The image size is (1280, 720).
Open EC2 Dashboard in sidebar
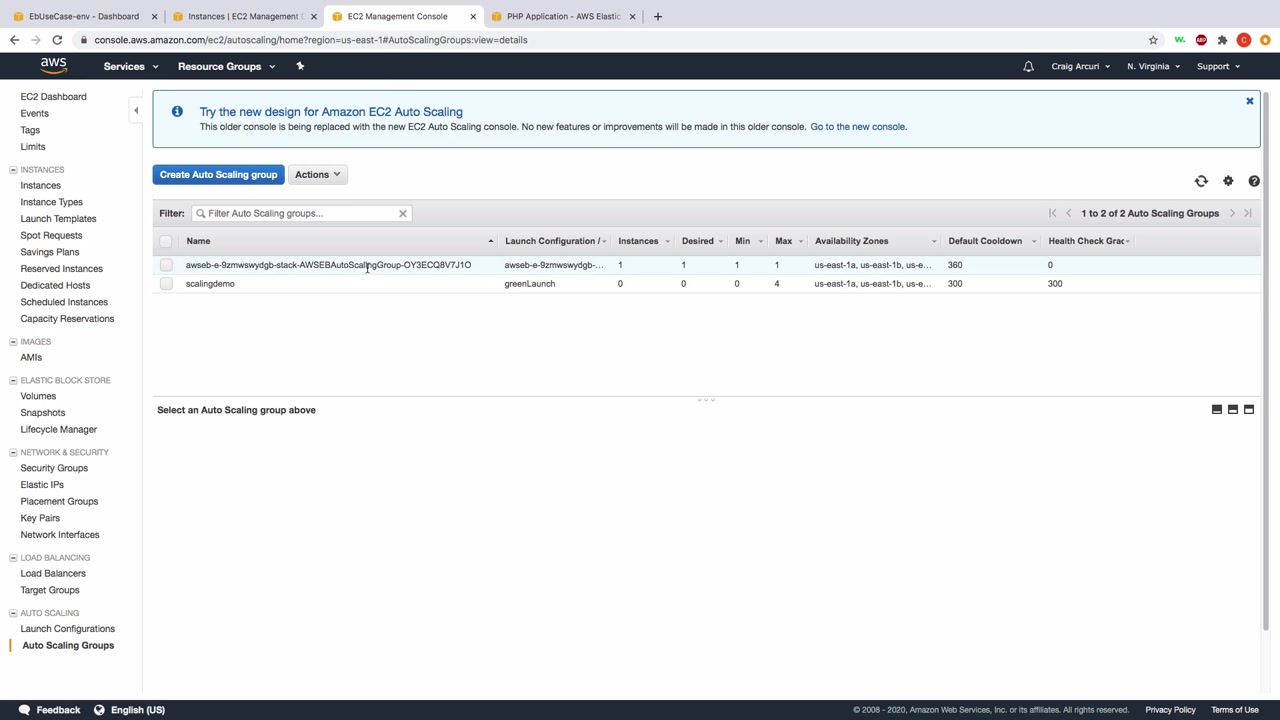[53, 97]
